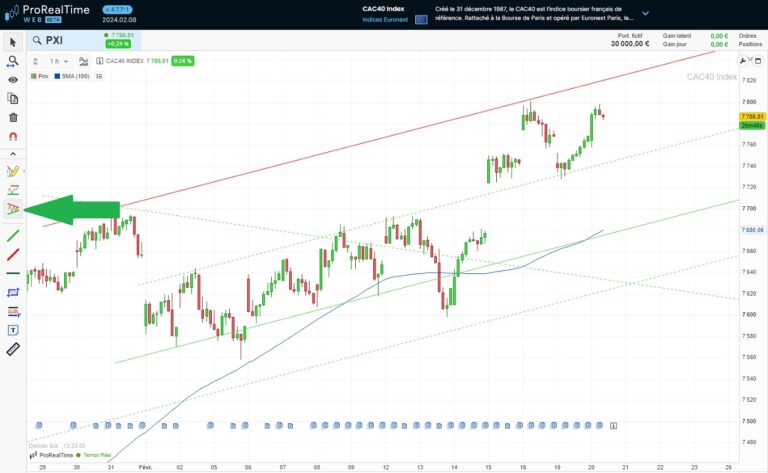Click the Févr. date axis label
Viewport: 768px width, 473px height.
coord(145,467)
